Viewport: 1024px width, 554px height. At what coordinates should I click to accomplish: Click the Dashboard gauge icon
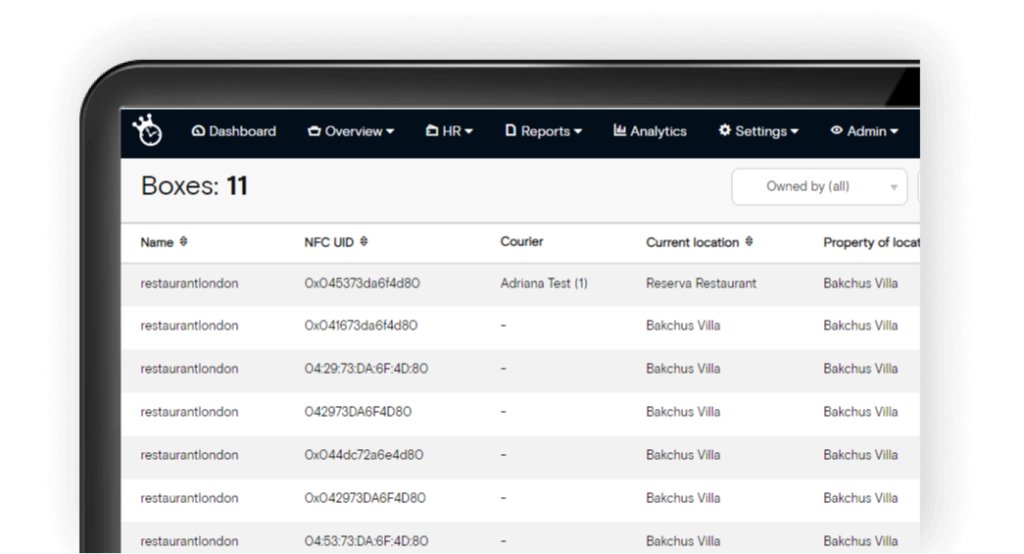point(198,131)
